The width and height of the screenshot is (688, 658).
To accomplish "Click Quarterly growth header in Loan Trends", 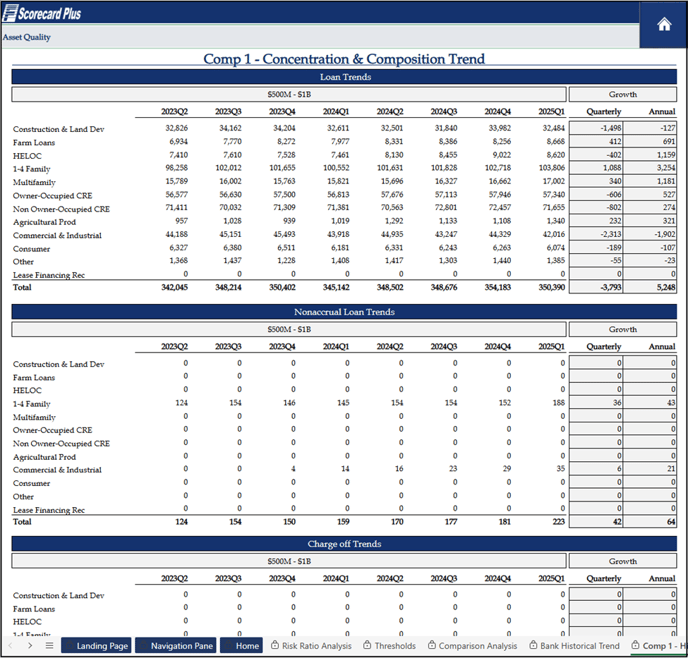I will coord(604,111).
